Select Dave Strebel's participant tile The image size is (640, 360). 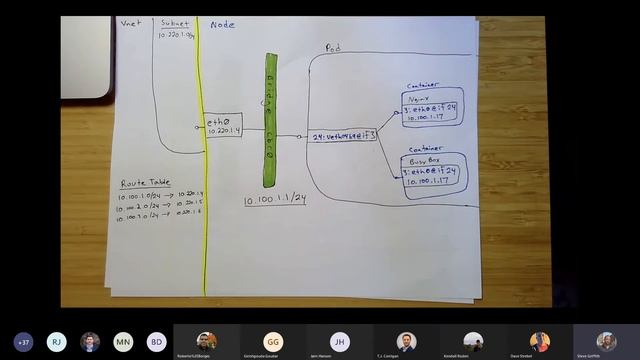[x=540, y=342]
